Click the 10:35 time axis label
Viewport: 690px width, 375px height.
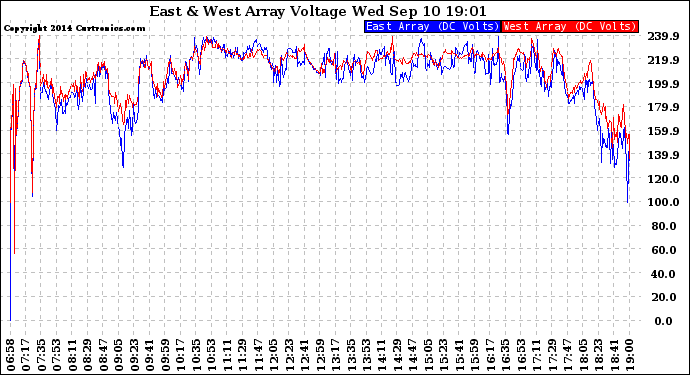tap(196, 355)
